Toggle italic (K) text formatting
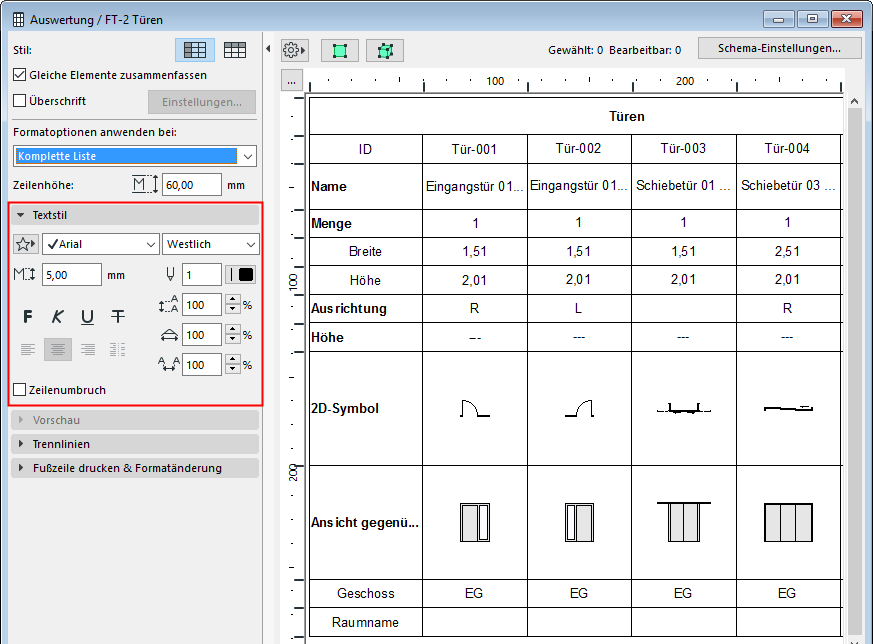 tap(58, 317)
